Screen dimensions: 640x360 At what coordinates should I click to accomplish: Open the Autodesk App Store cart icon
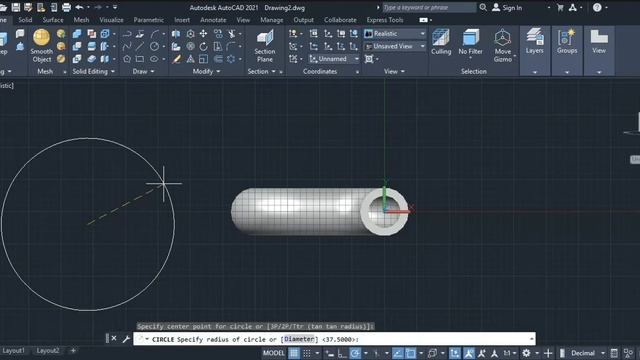click(x=560, y=7)
